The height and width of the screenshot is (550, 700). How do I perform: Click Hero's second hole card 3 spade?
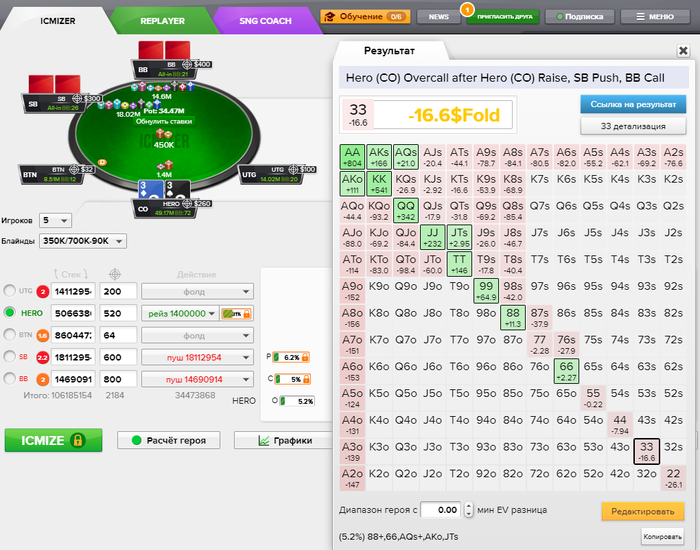(x=178, y=190)
